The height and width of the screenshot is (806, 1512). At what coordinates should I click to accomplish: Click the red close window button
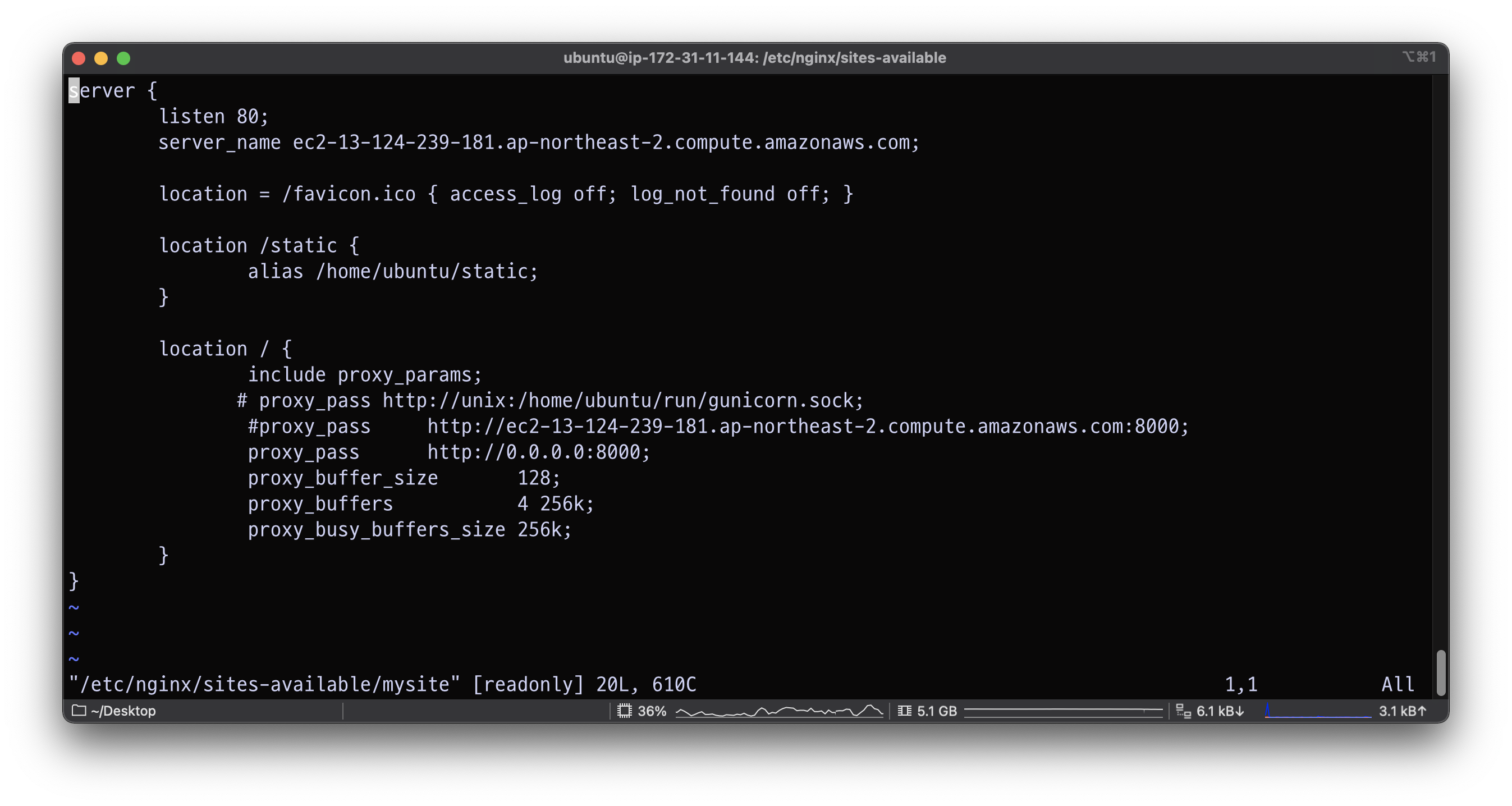point(79,58)
